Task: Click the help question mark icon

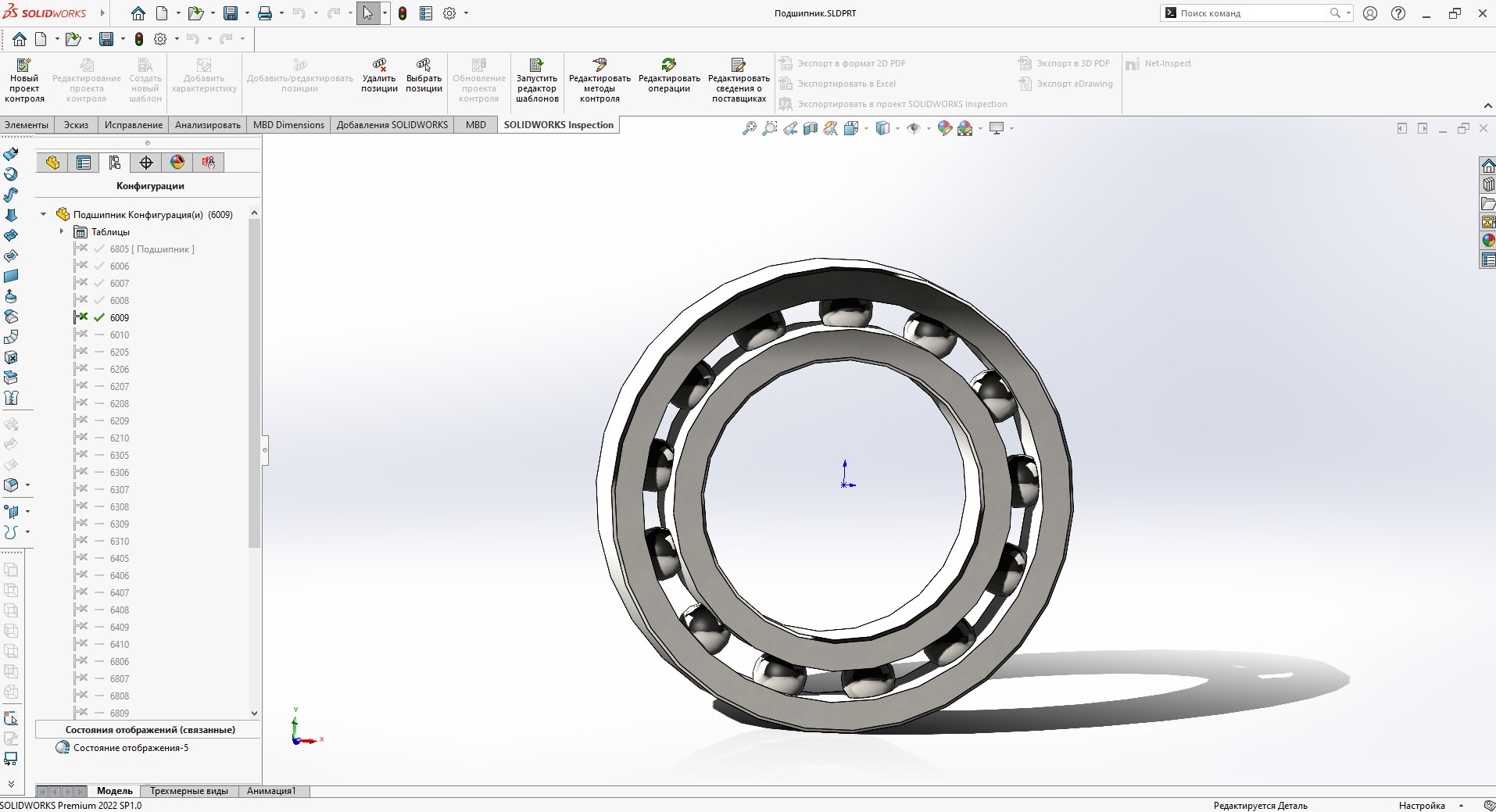Action: tap(1398, 13)
